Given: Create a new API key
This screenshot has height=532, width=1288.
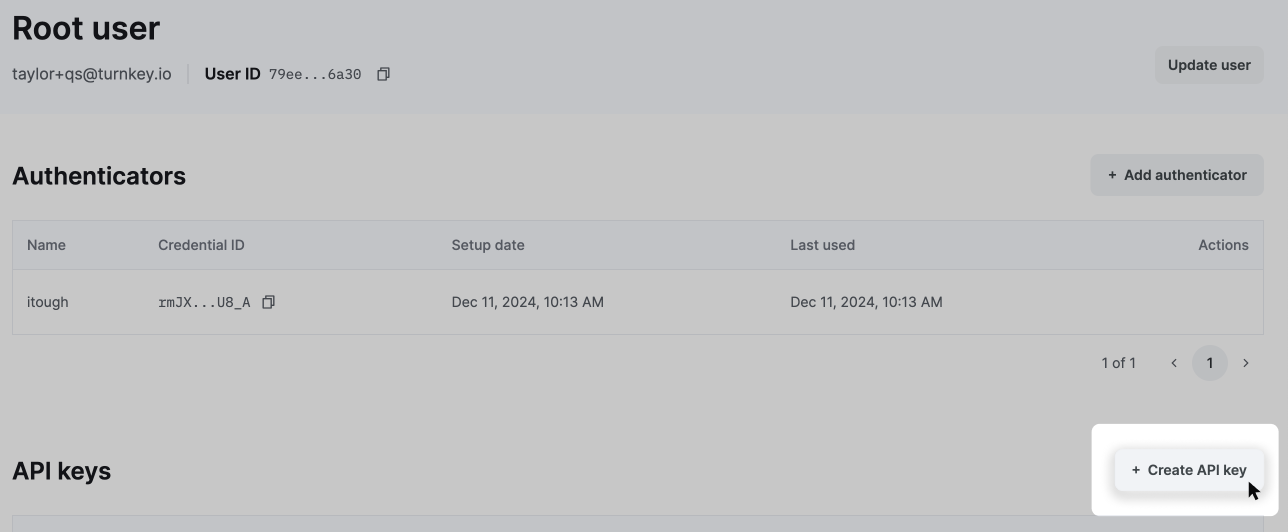Looking at the screenshot, I should pyautogui.click(x=1189, y=470).
